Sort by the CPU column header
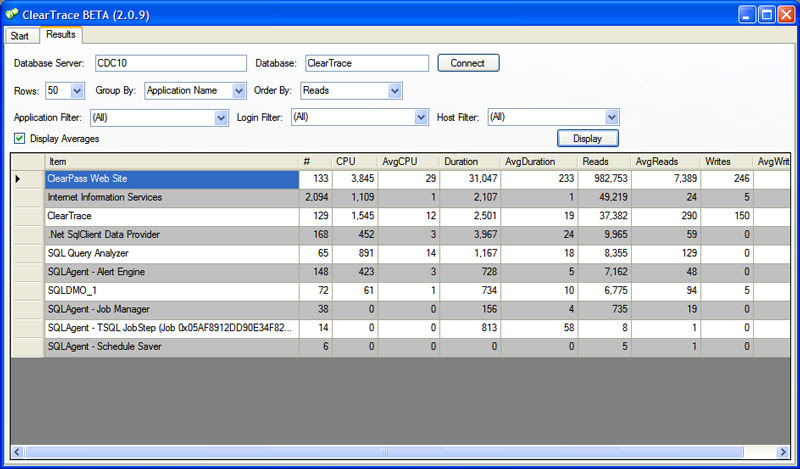Viewport: 800px width, 469px height. pyautogui.click(x=355, y=162)
